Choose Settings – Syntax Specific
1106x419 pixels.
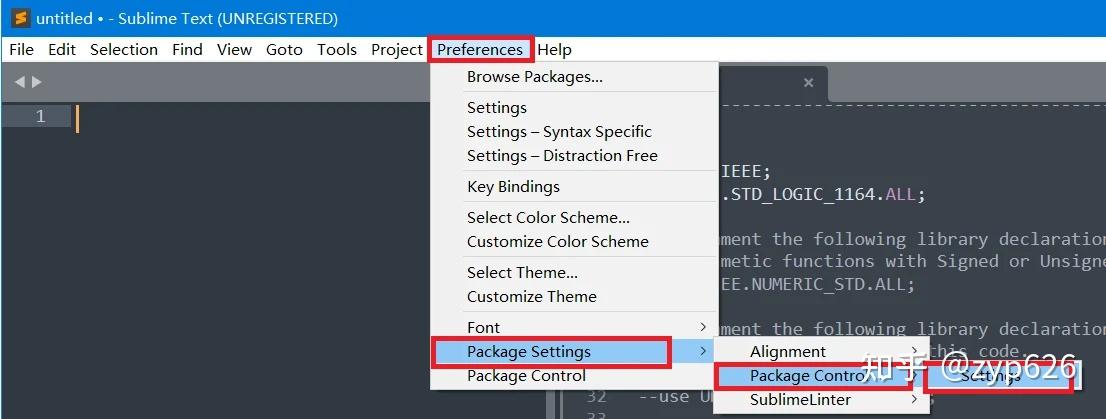[x=558, y=131]
